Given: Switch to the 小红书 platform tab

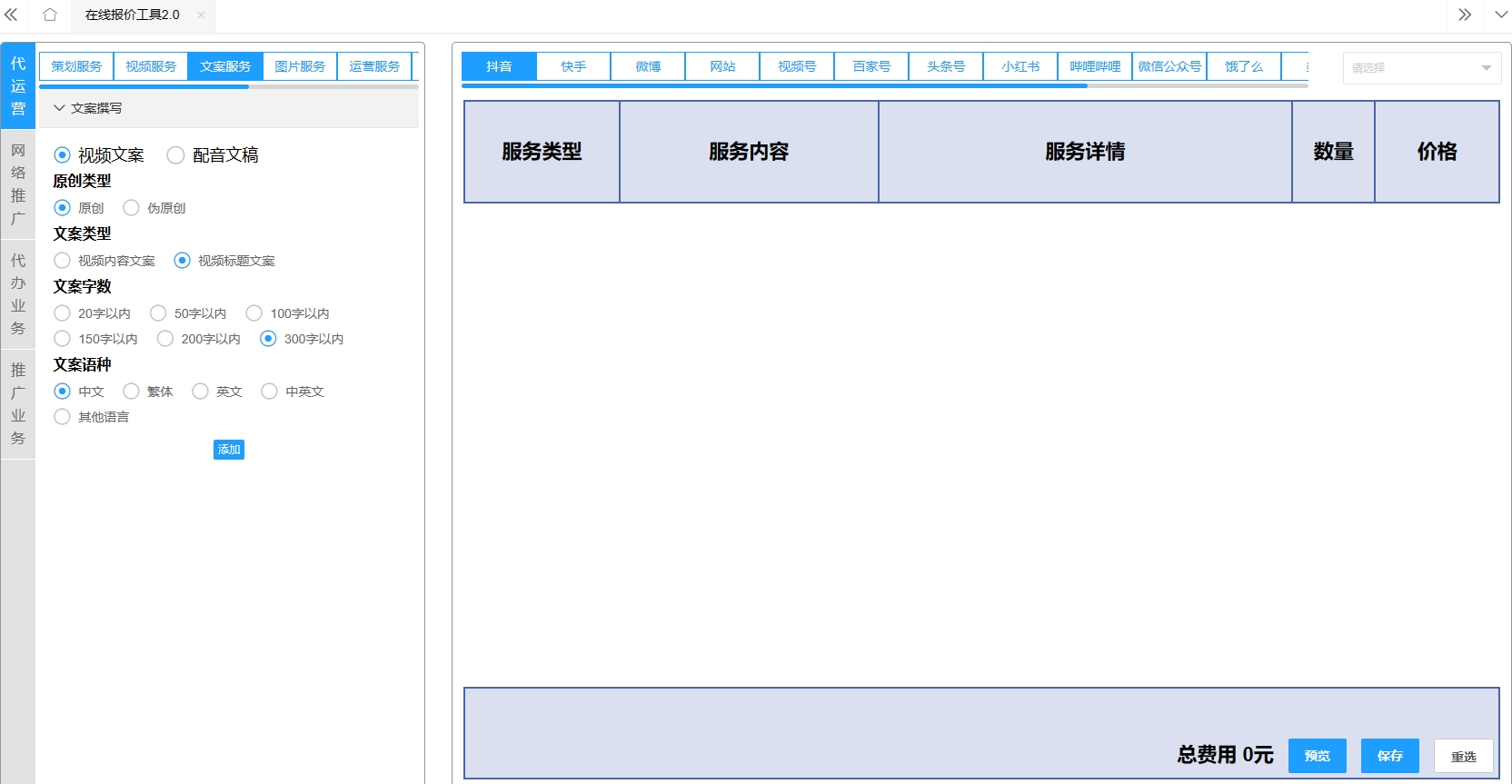Looking at the screenshot, I should pyautogui.click(x=1020, y=66).
